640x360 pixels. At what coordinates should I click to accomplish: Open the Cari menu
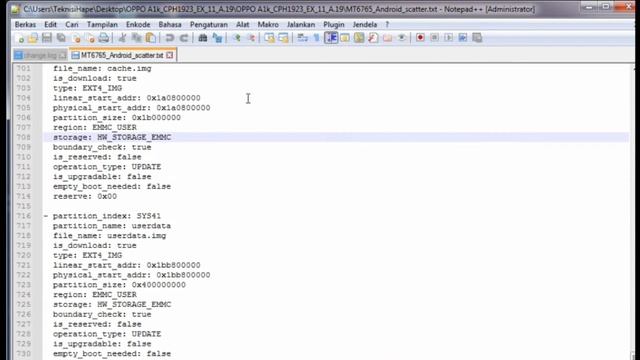(72, 24)
